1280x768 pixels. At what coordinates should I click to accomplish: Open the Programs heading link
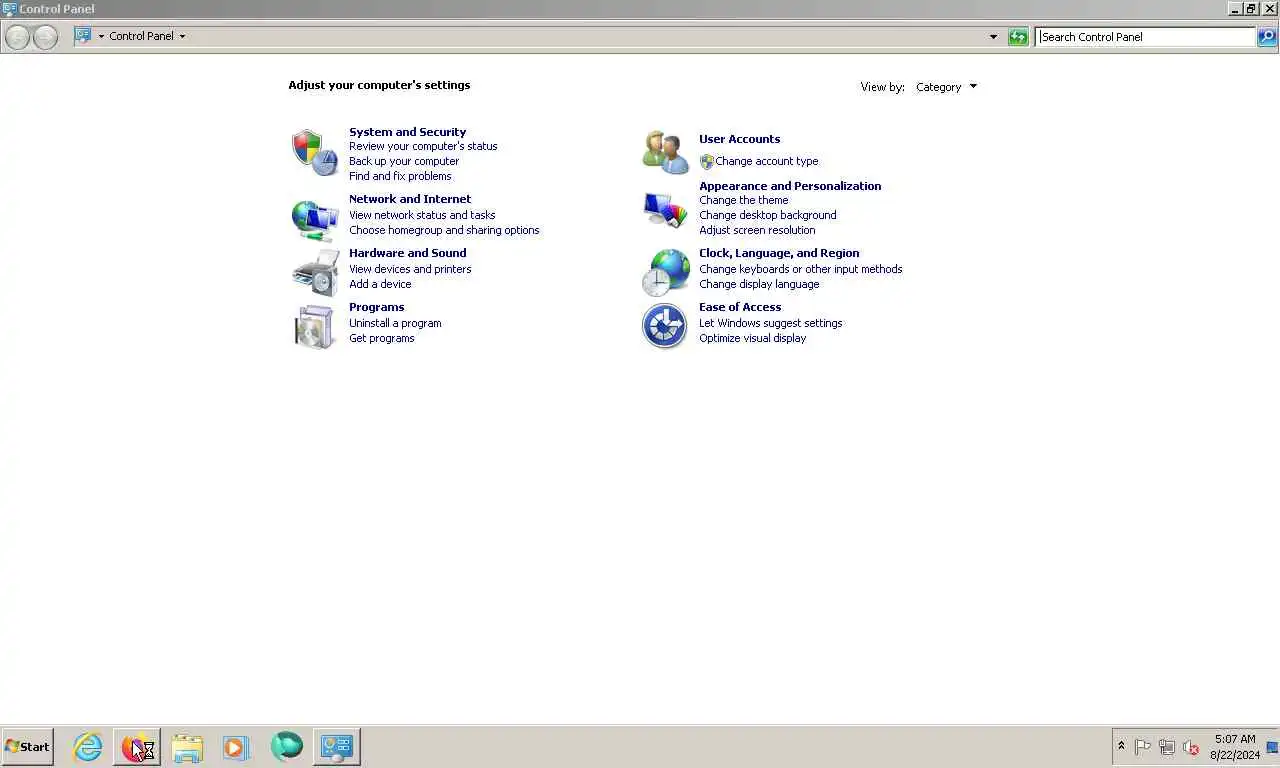(x=376, y=307)
